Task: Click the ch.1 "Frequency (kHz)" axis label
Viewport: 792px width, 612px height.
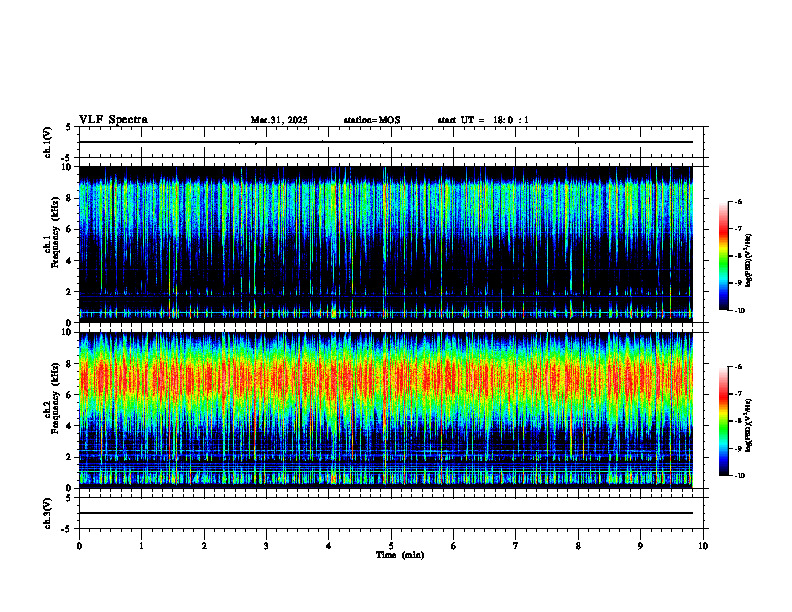Action: 56,230
